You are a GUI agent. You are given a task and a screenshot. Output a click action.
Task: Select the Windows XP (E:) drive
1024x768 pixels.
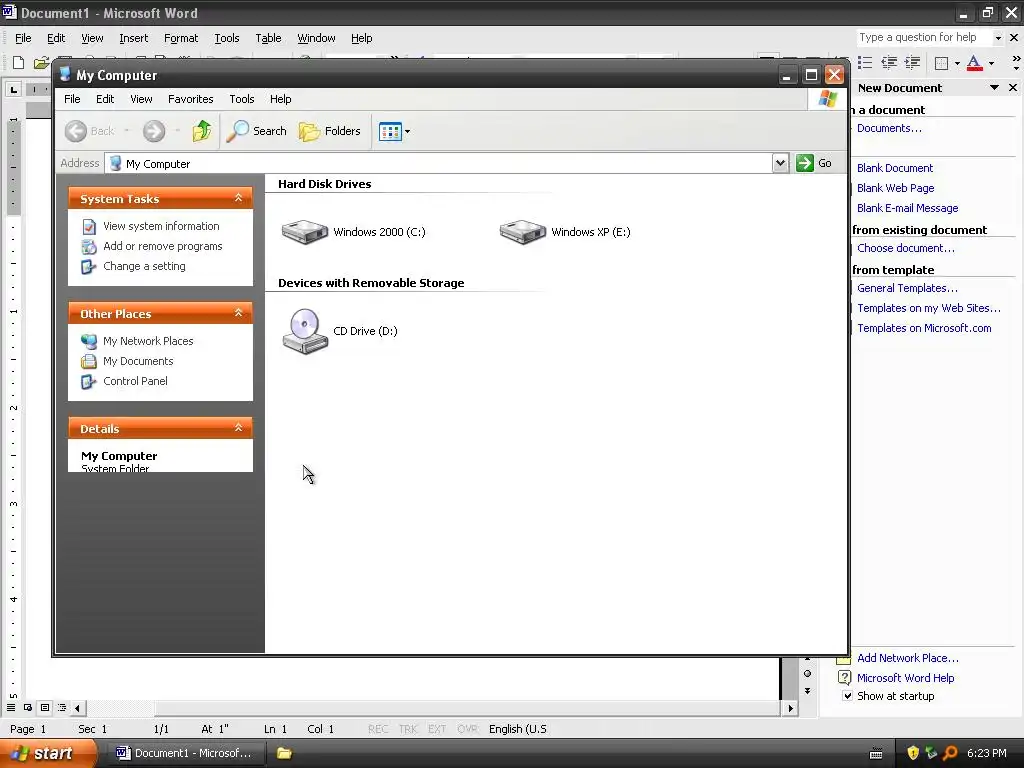(x=565, y=232)
